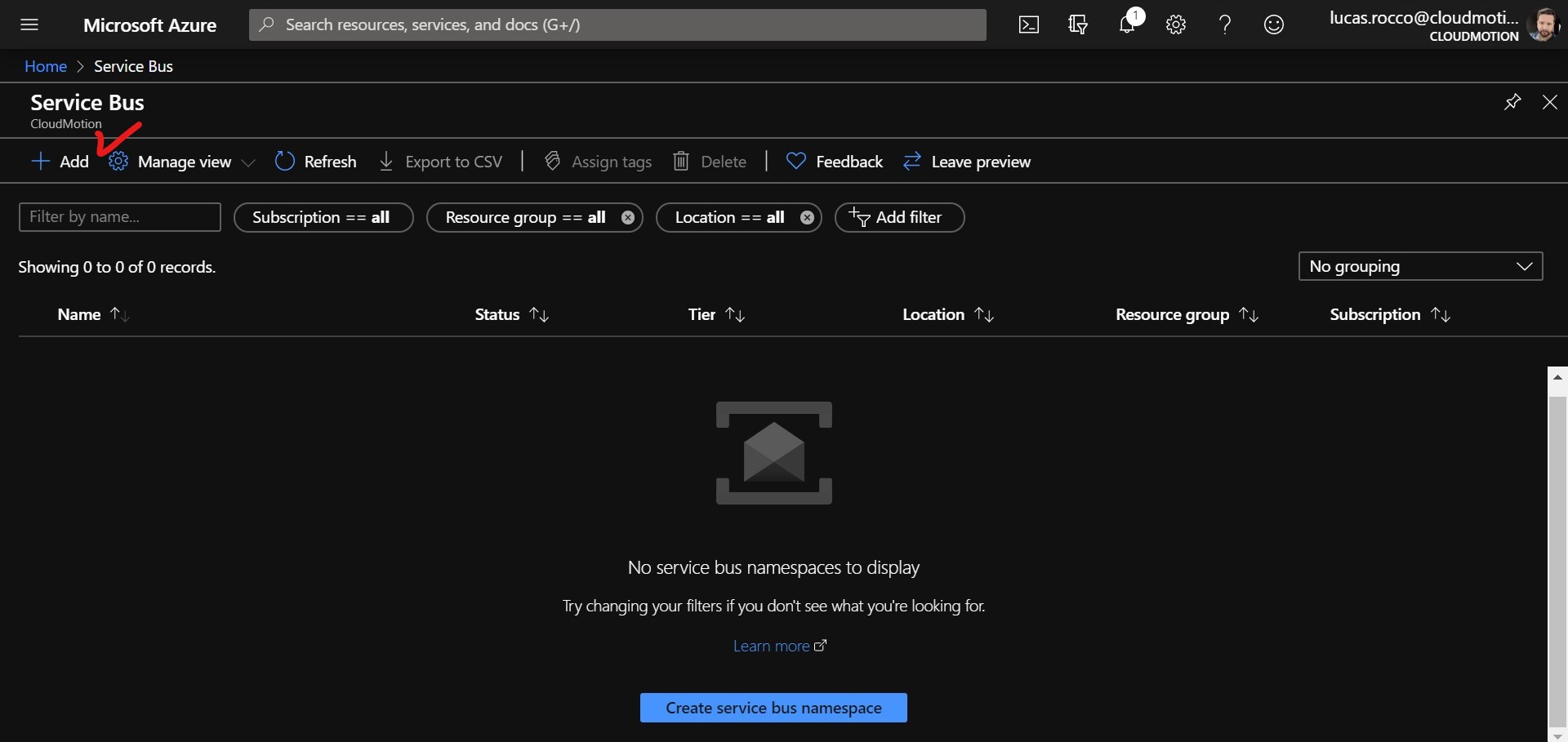The width and height of the screenshot is (1568, 742).
Task: Click 'Showing 0 to 0 of 0 records' text
Action: coord(117,267)
